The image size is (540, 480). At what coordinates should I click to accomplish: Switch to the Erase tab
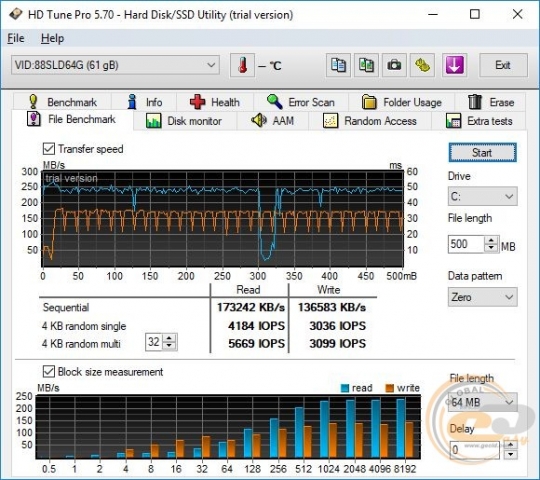click(x=490, y=102)
